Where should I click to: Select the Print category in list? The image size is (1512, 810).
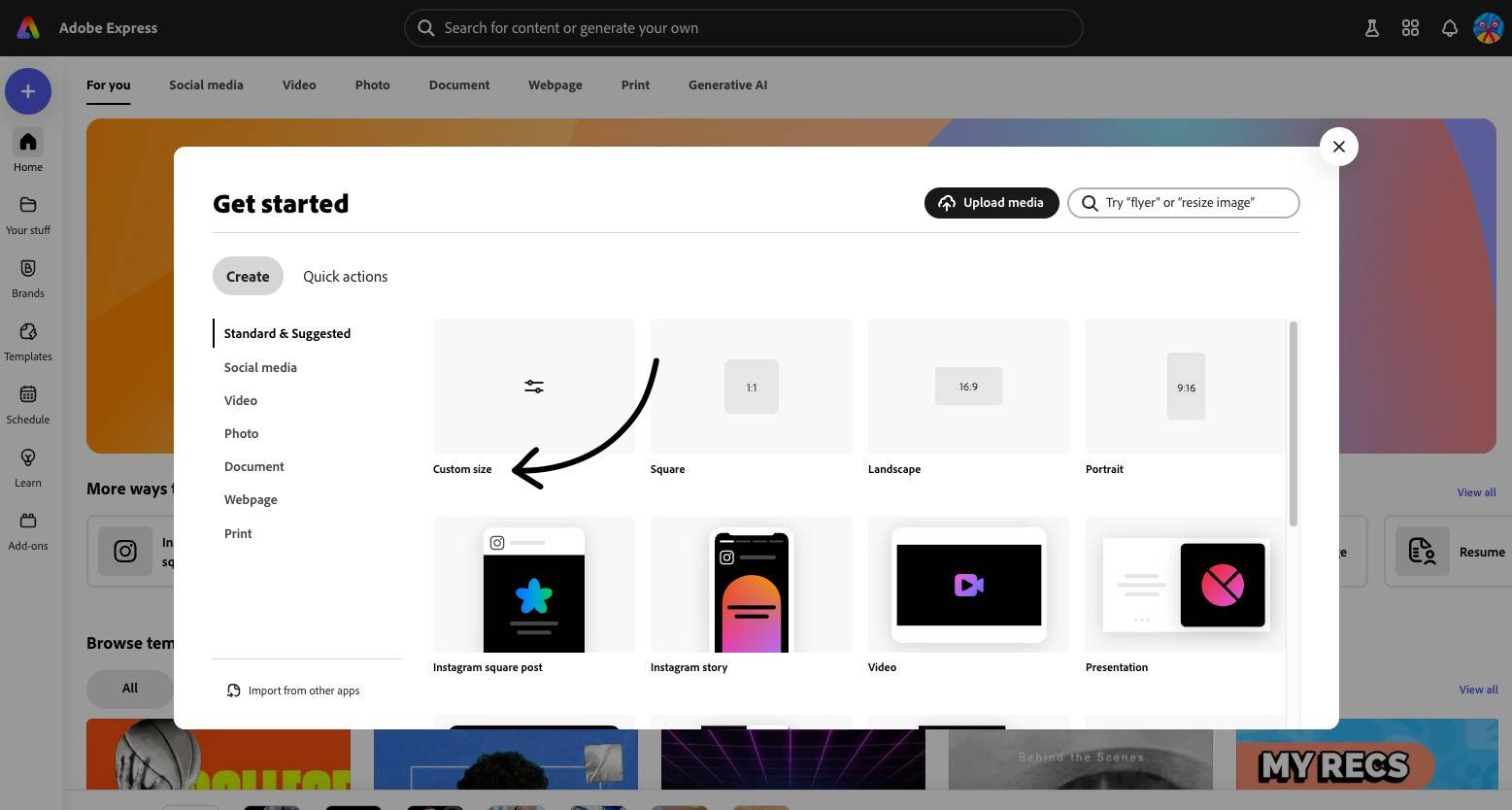(x=238, y=533)
